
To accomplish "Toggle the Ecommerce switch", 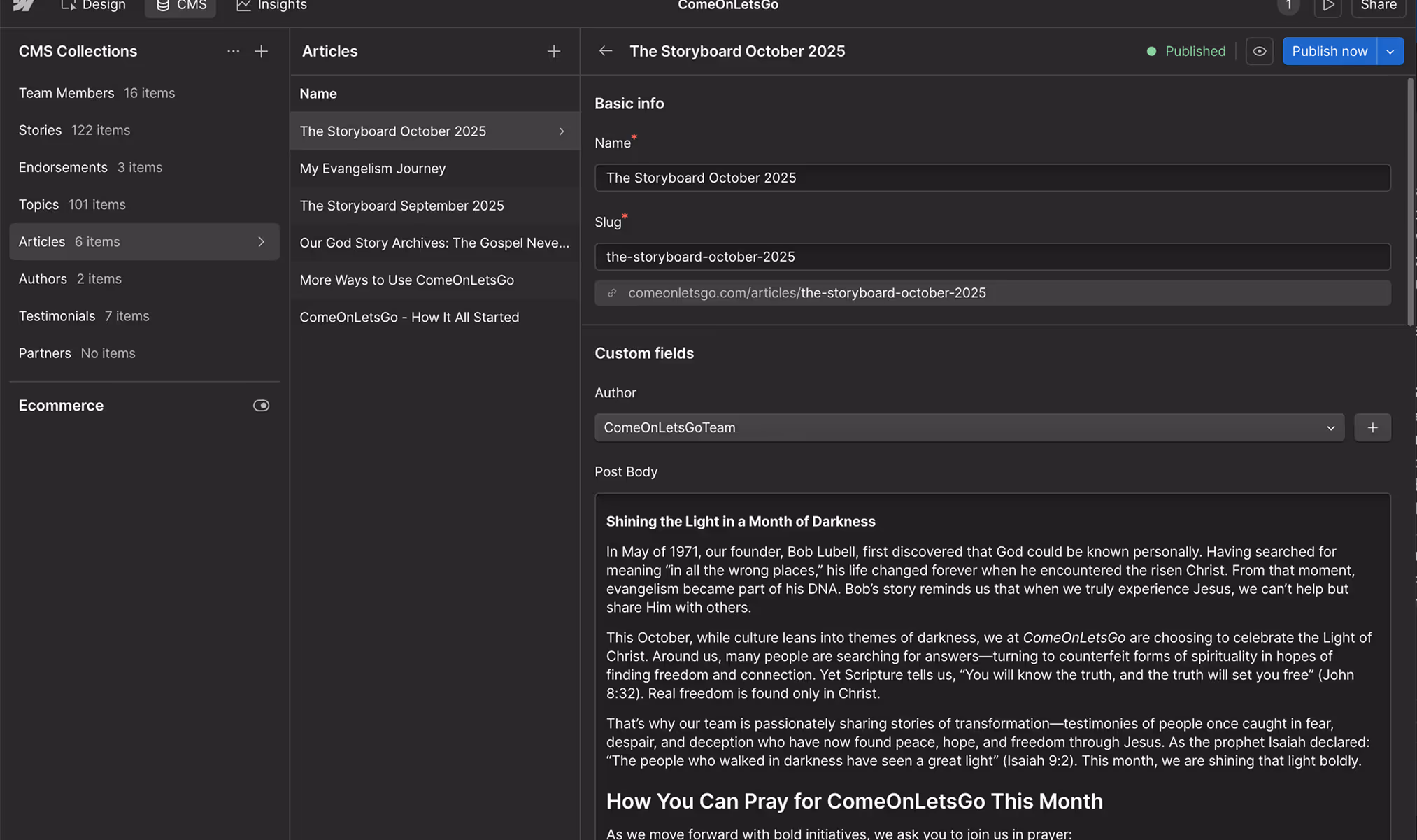I will coord(261,406).
